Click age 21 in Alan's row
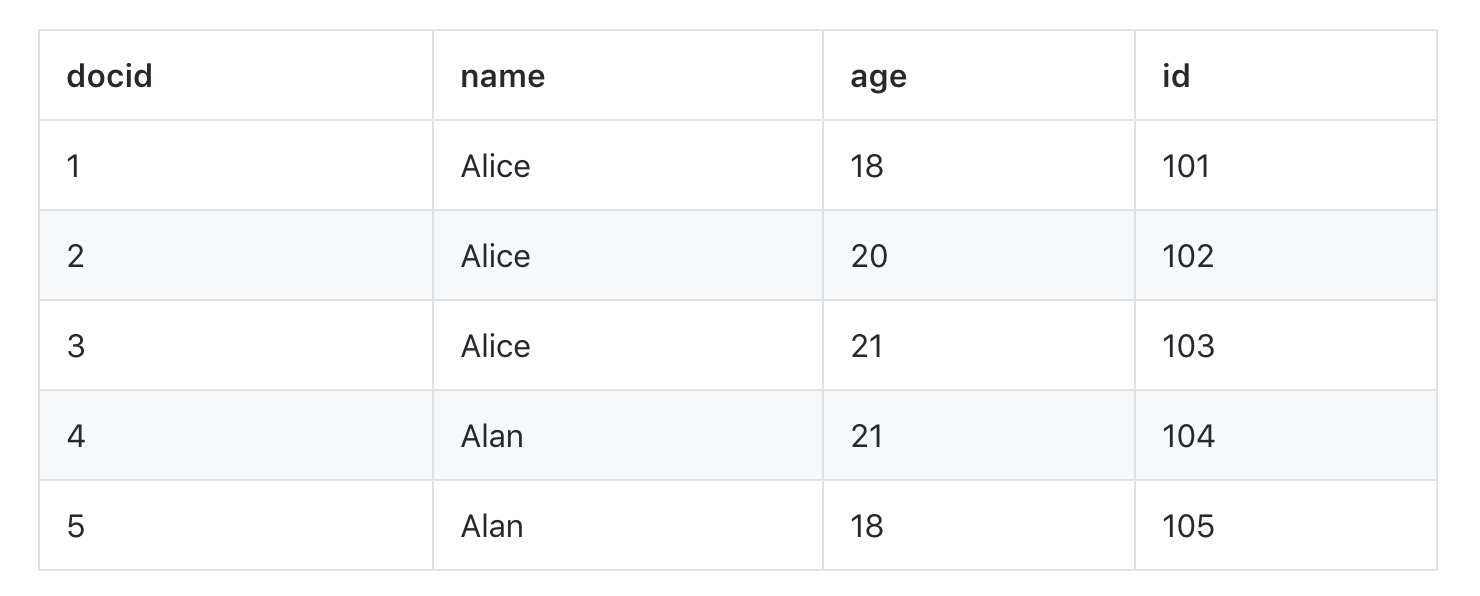The width and height of the screenshot is (1480, 596). (x=866, y=436)
